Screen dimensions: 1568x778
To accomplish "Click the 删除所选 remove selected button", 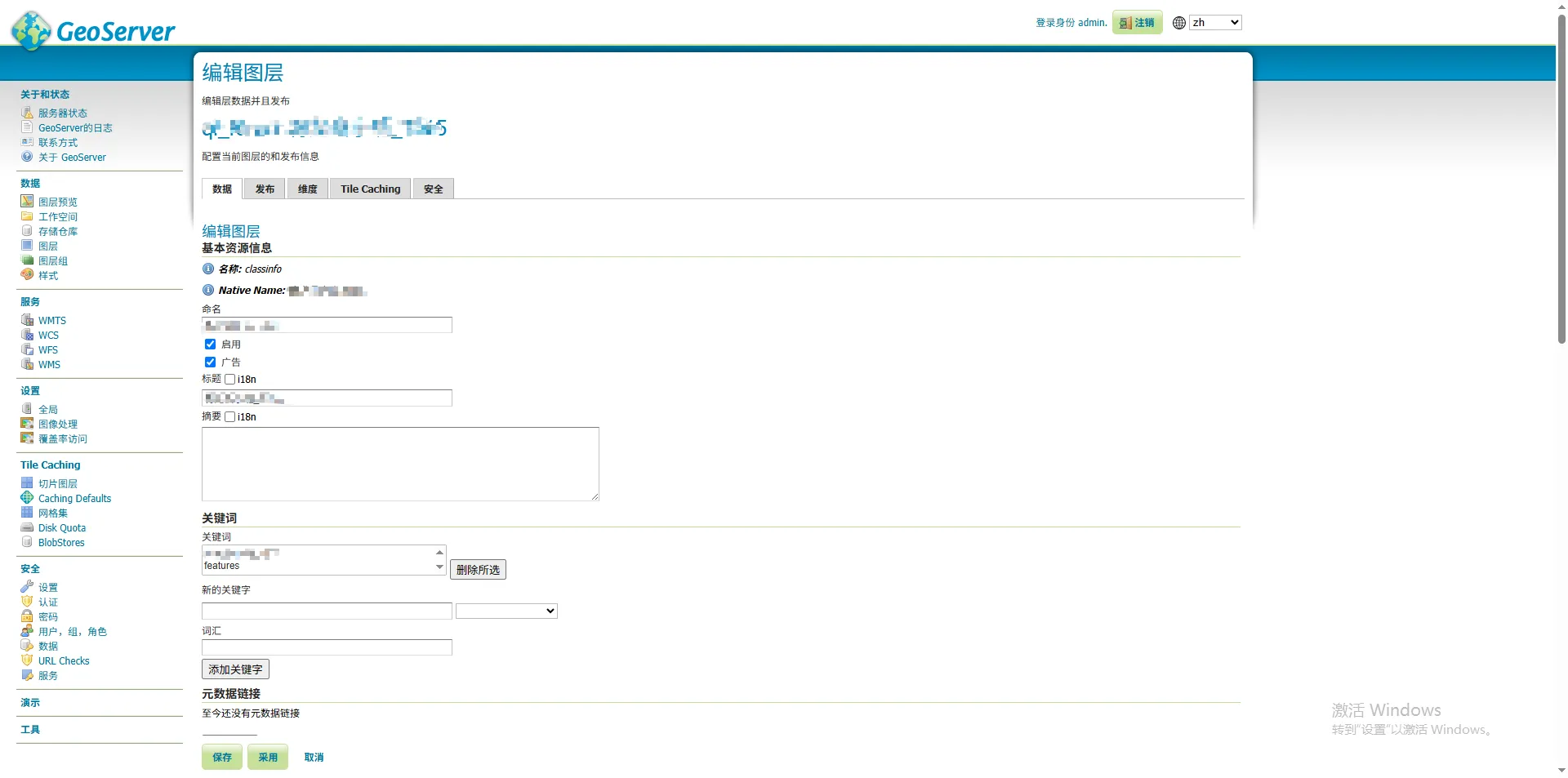I will point(478,570).
